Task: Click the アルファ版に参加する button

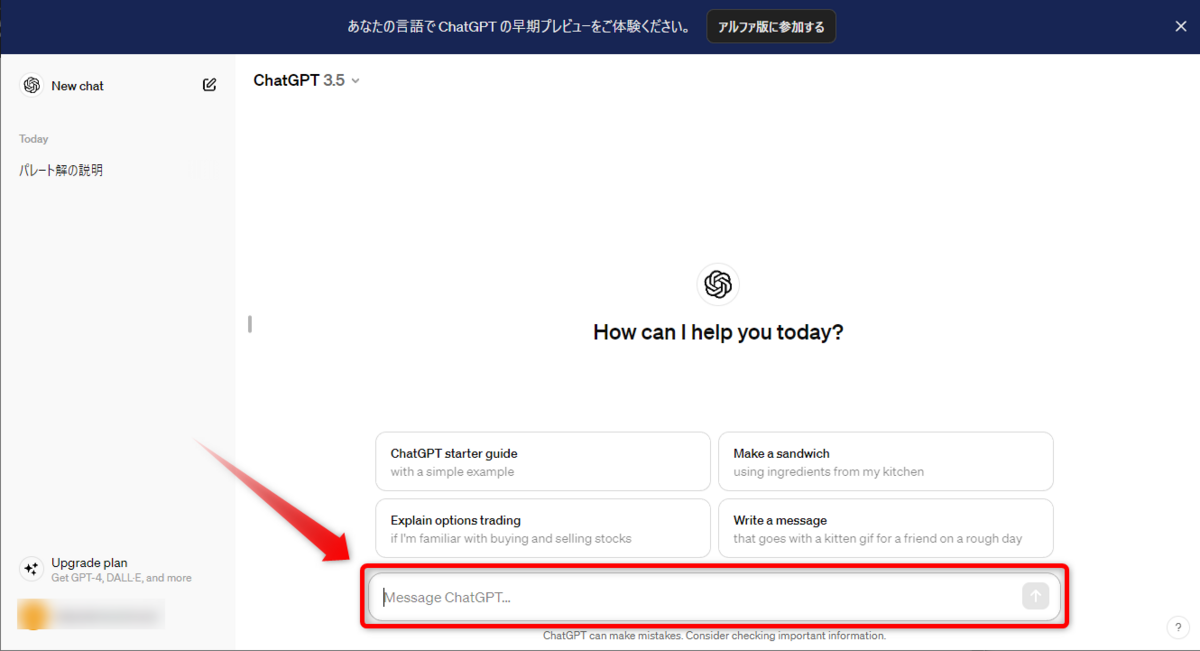Action: 771,27
